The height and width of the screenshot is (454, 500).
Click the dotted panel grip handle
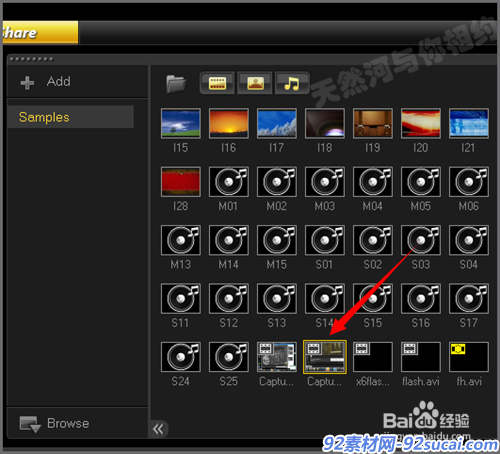coord(31,59)
